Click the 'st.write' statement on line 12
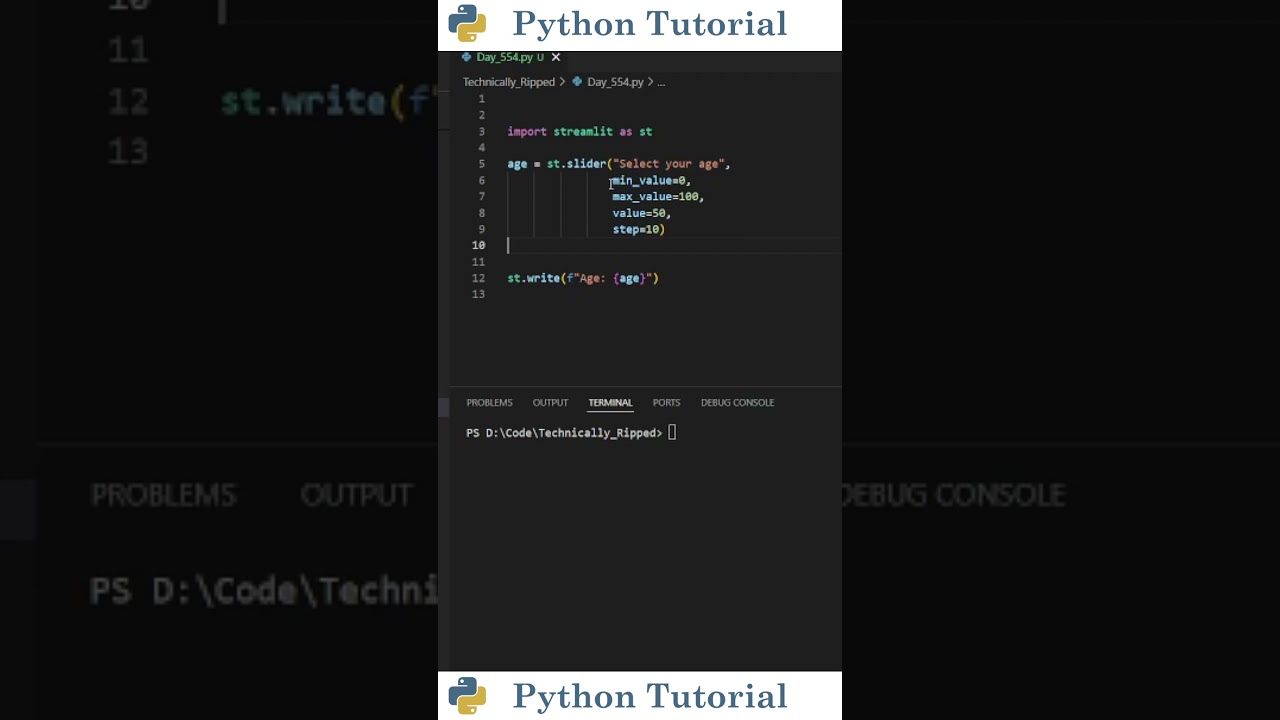Screen dimensions: 1280x720 click(583, 278)
